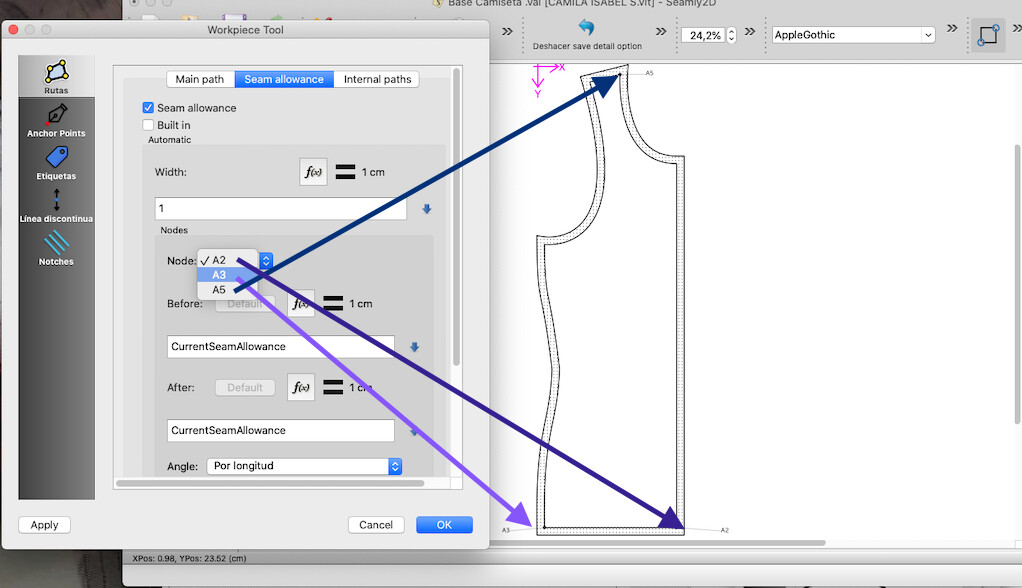Open the Notches section
The image size is (1022, 588).
56,245
